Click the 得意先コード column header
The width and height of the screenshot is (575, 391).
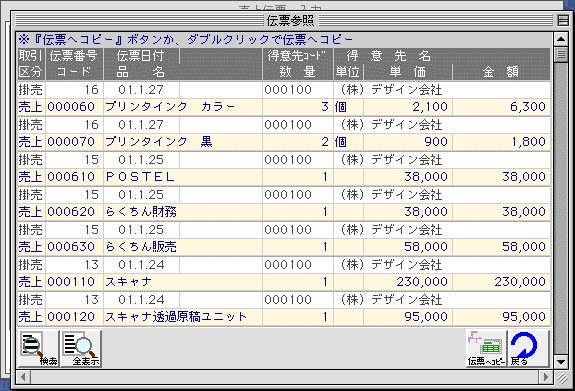pos(297,56)
